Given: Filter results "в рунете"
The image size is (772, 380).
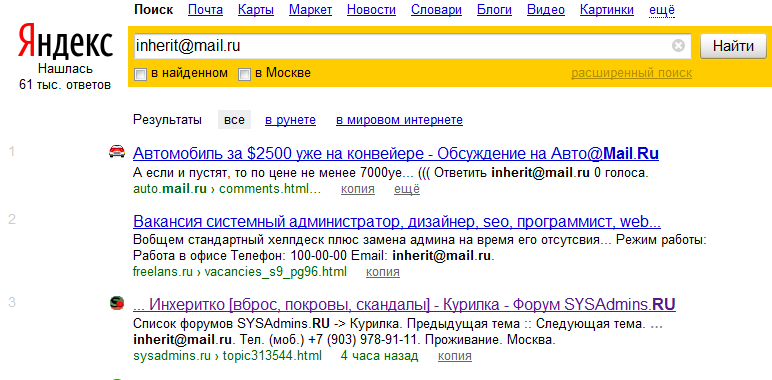Looking at the screenshot, I should pos(290,120).
